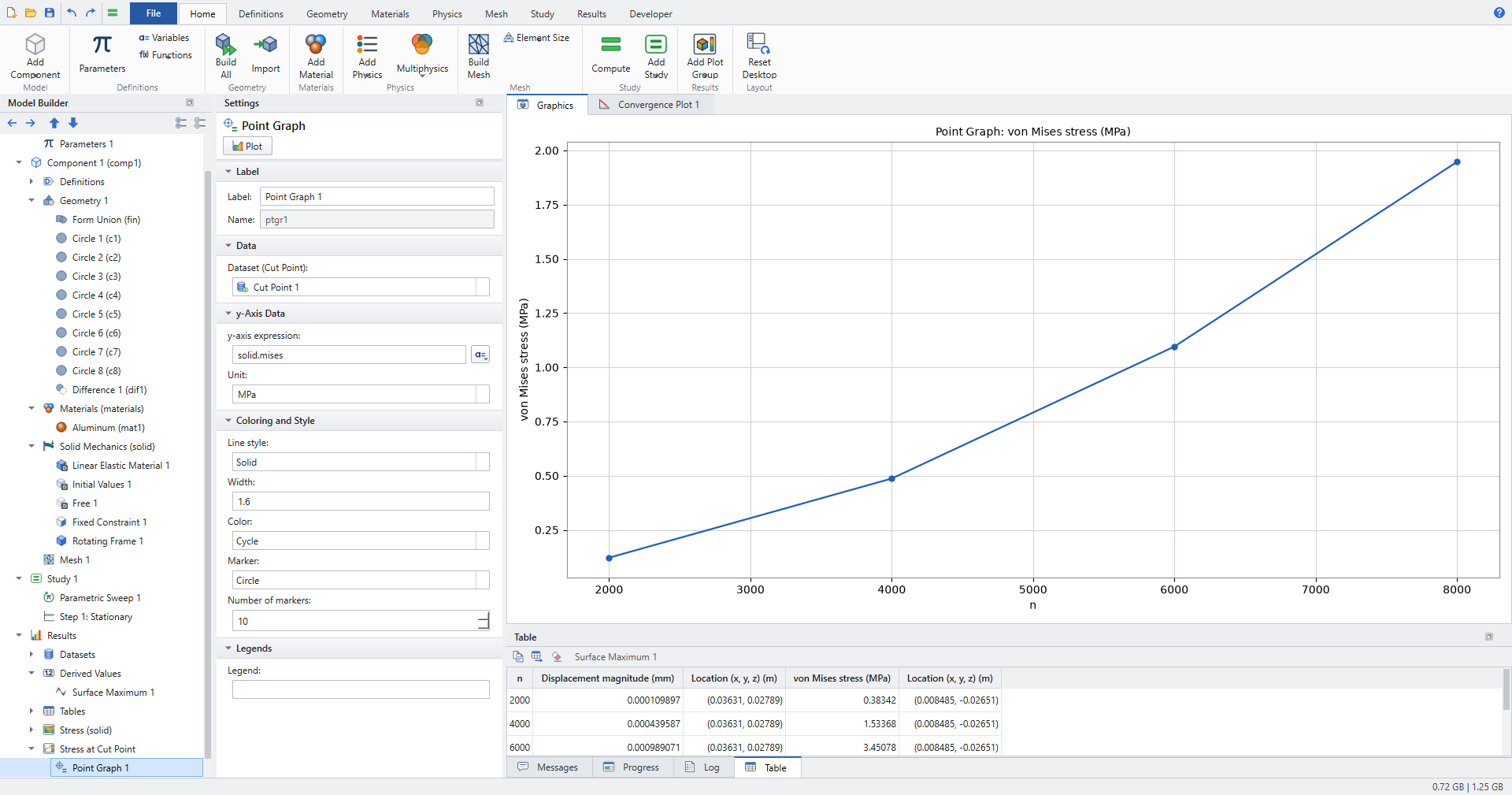Select Aluminum (mat1) in model tree
This screenshot has height=795, width=1512.
pyautogui.click(x=108, y=428)
